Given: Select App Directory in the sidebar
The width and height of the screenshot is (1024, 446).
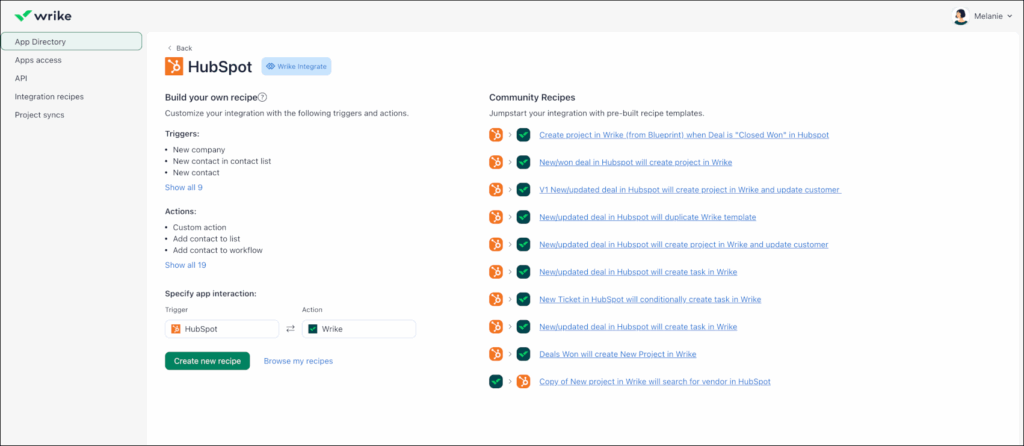Looking at the screenshot, I should pos(71,42).
